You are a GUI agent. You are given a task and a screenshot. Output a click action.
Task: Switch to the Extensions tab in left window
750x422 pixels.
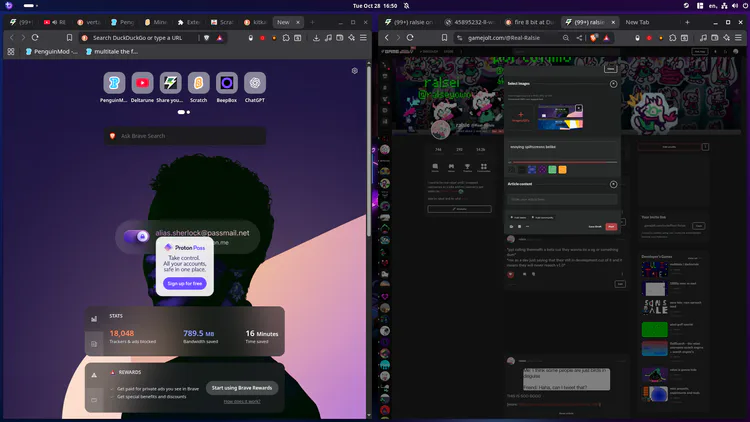tap(189, 22)
